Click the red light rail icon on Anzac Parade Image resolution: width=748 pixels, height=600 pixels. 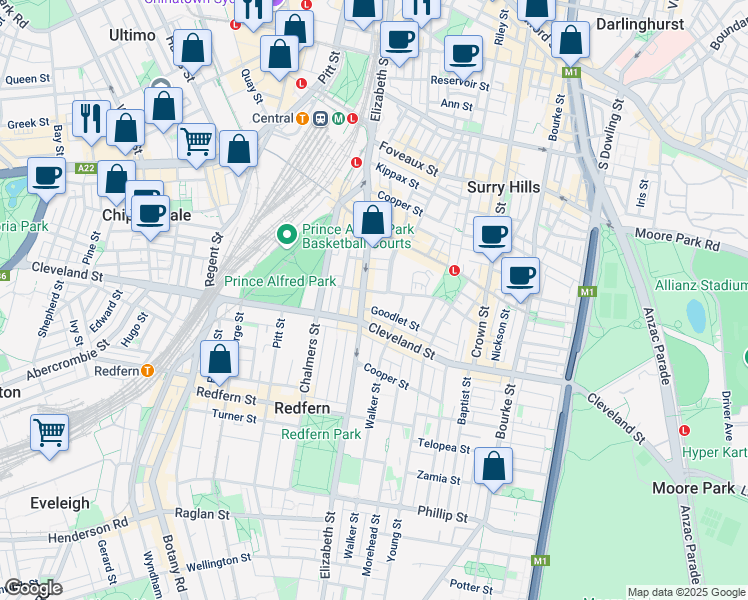click(x=684, y=430)
